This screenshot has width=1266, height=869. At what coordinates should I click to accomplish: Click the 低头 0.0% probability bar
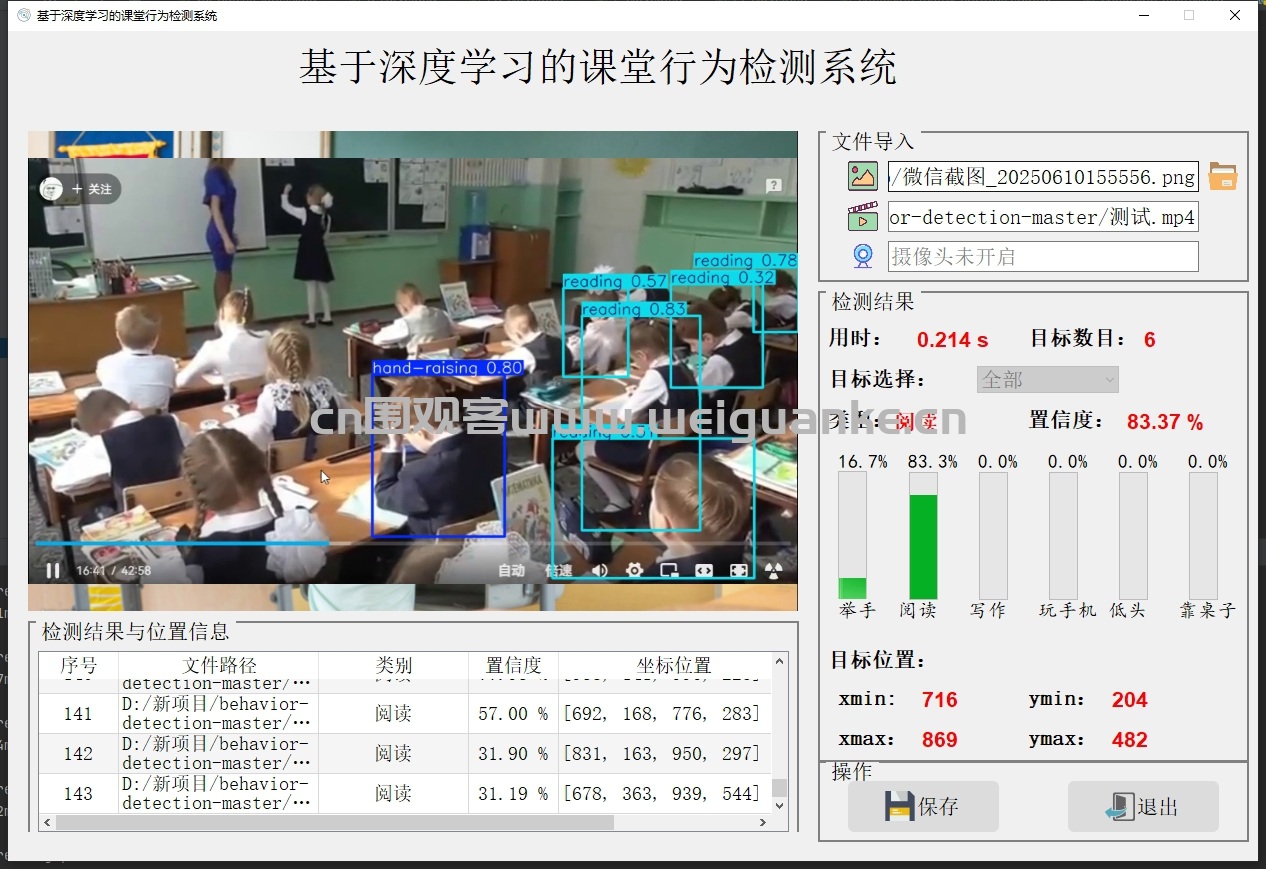pos(1133,536)
